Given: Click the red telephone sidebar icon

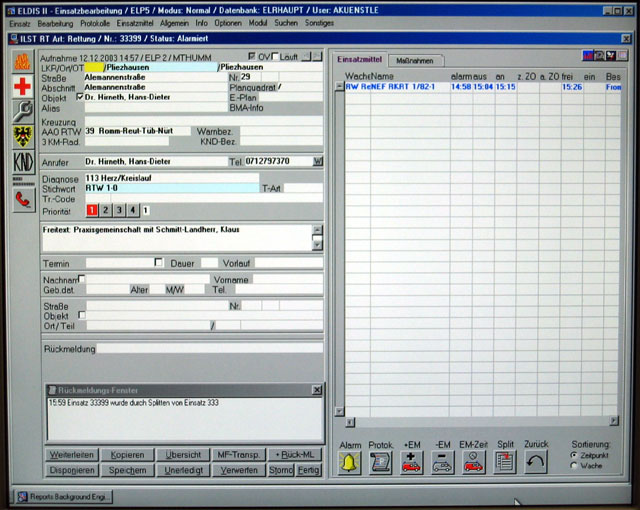Looking at the screenshot, I should (x=22, y=199).
